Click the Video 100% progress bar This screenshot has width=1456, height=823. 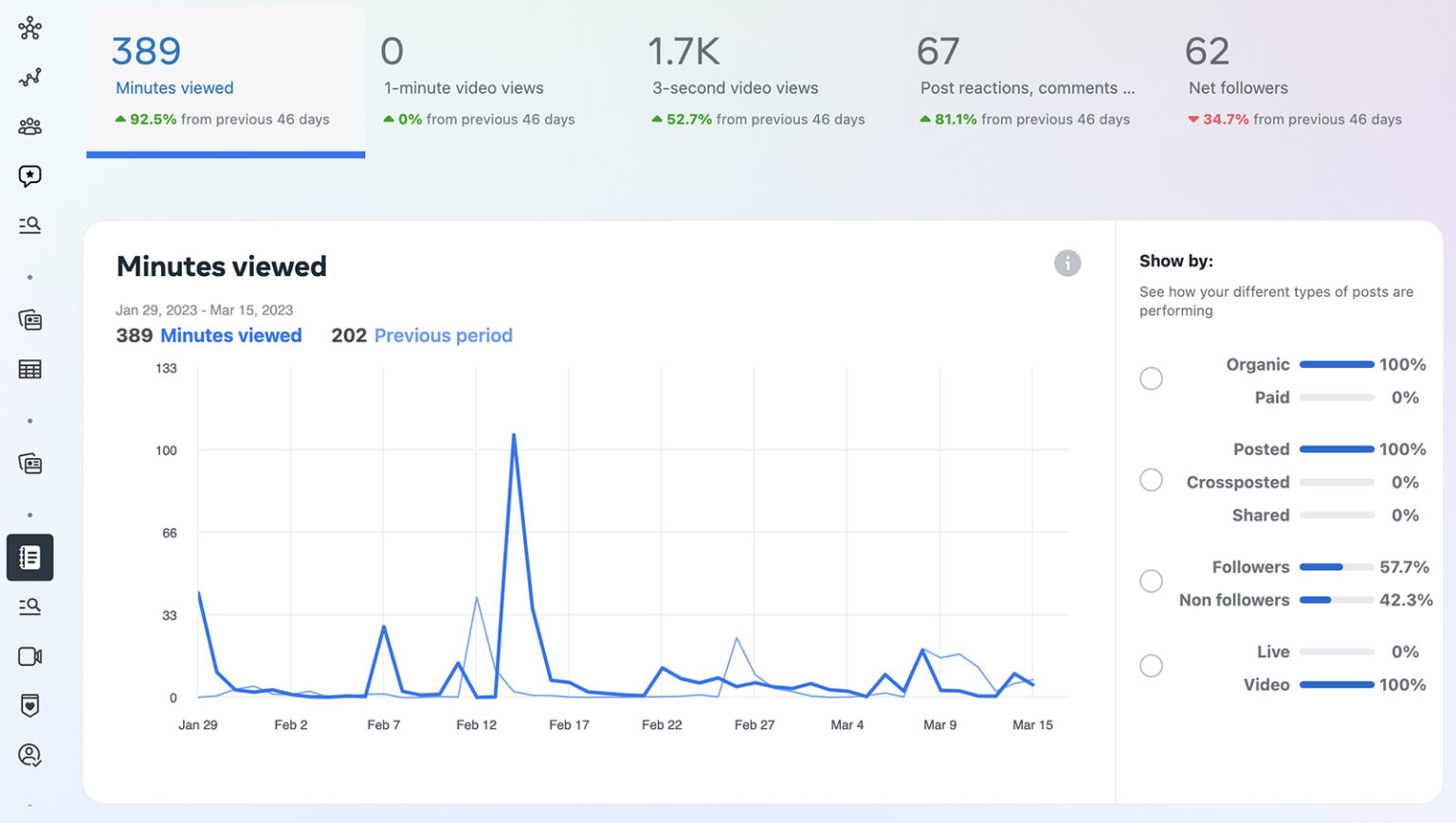point(1337,684)
